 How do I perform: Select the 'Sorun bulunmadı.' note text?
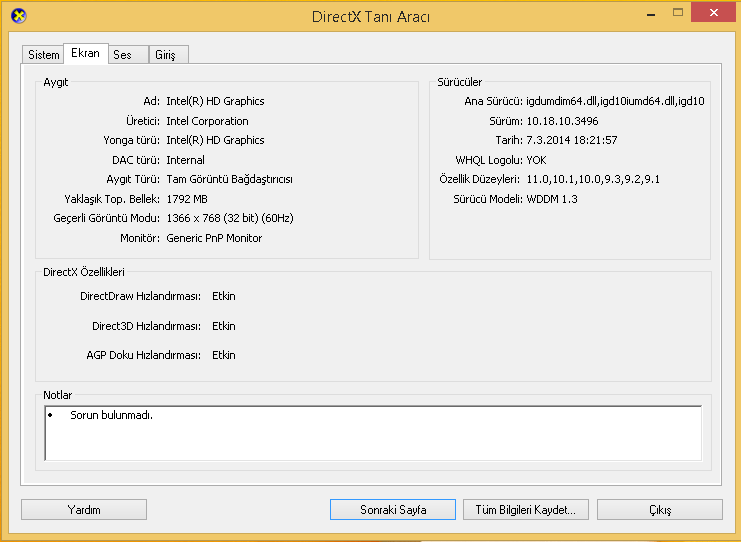click(112, 415)
